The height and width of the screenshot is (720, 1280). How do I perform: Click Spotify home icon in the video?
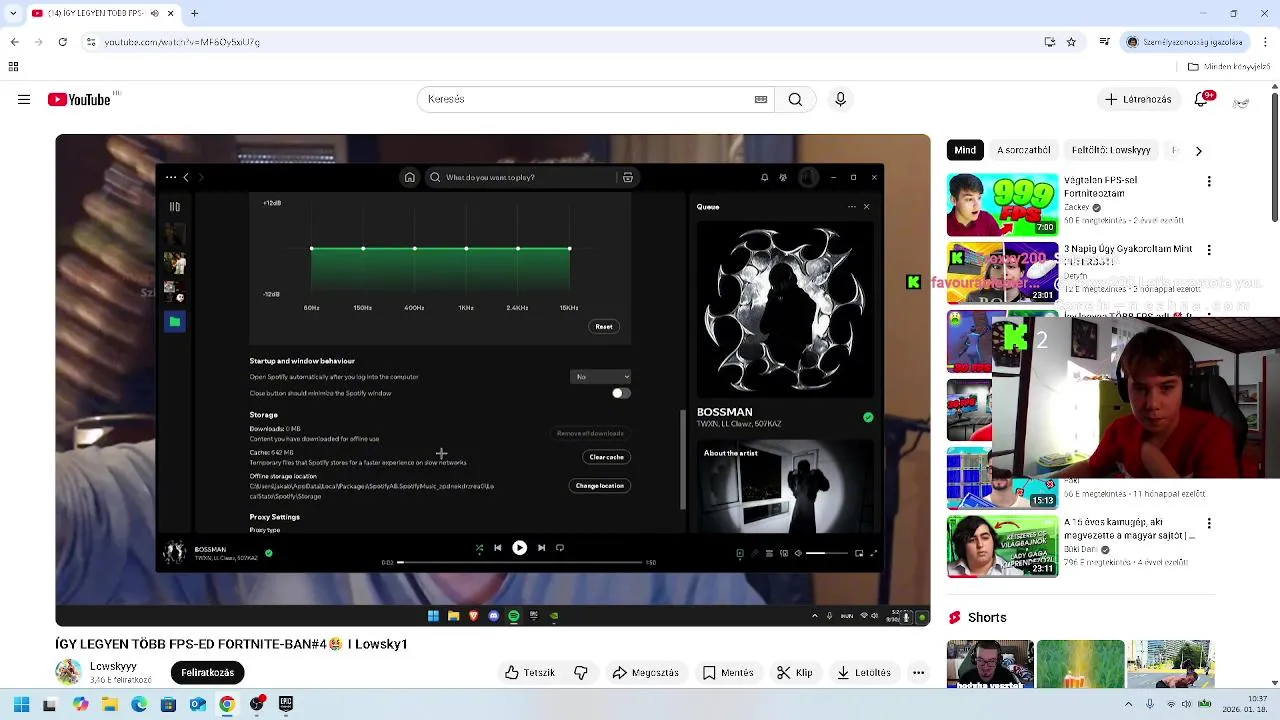[x=409, y=177]
